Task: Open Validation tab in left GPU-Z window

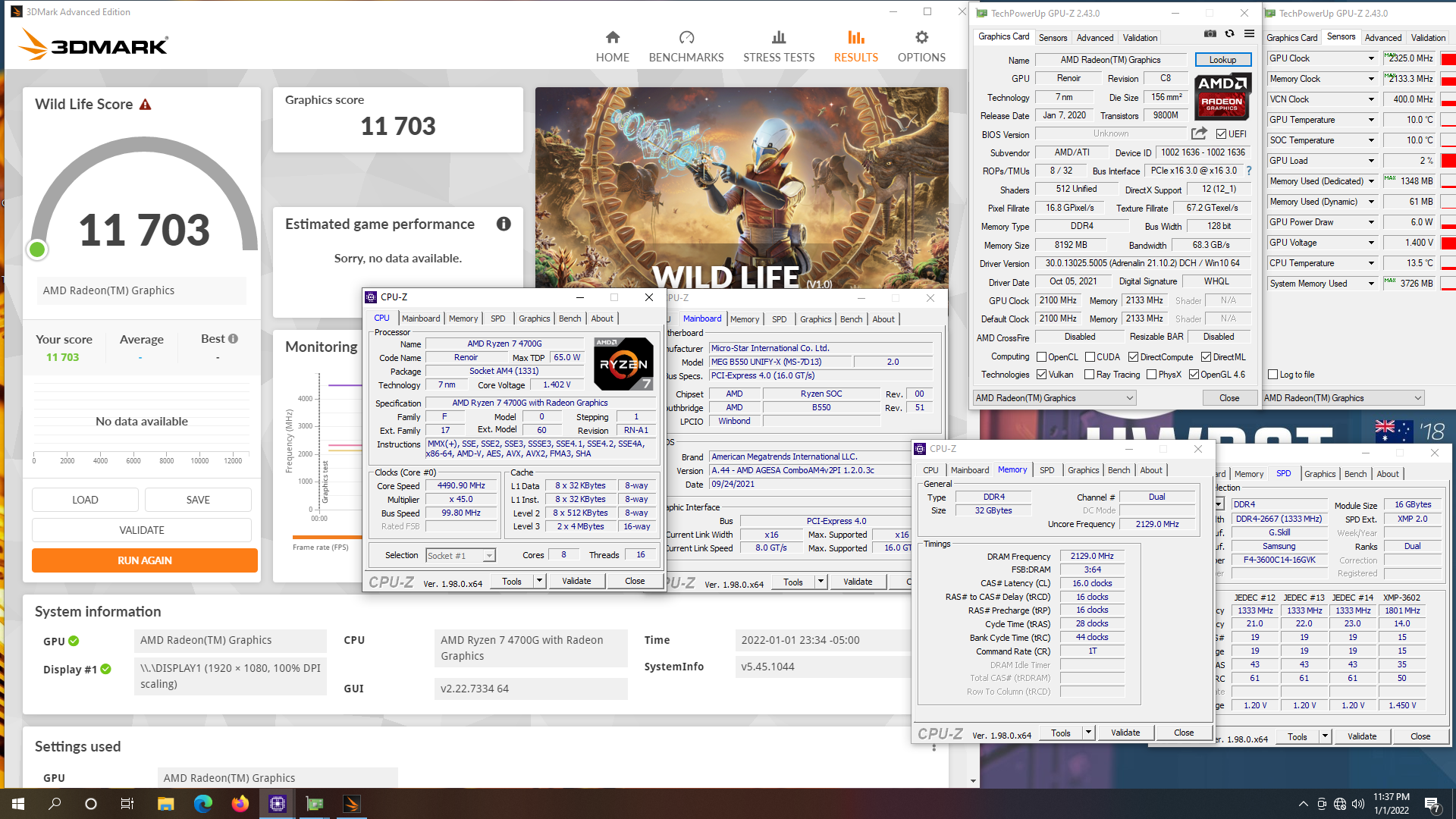Action: pos(1140,38)
